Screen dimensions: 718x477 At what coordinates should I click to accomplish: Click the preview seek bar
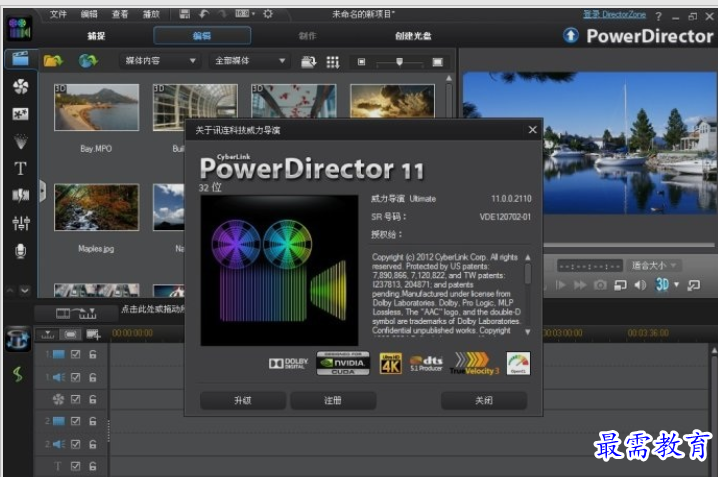[x=629, y=245]
